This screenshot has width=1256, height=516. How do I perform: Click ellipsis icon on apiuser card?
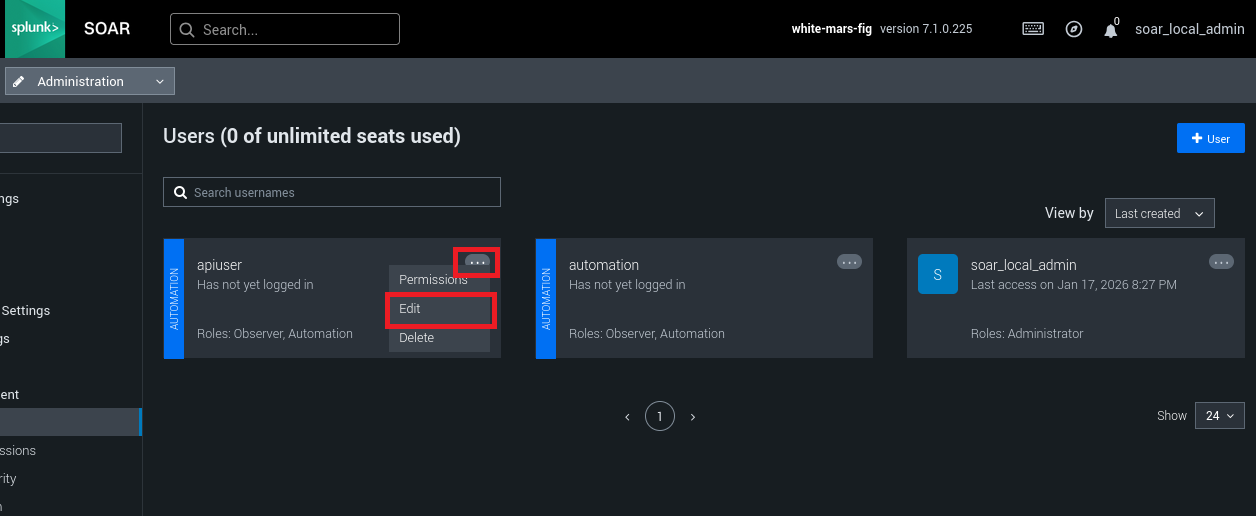pos(477,262)
